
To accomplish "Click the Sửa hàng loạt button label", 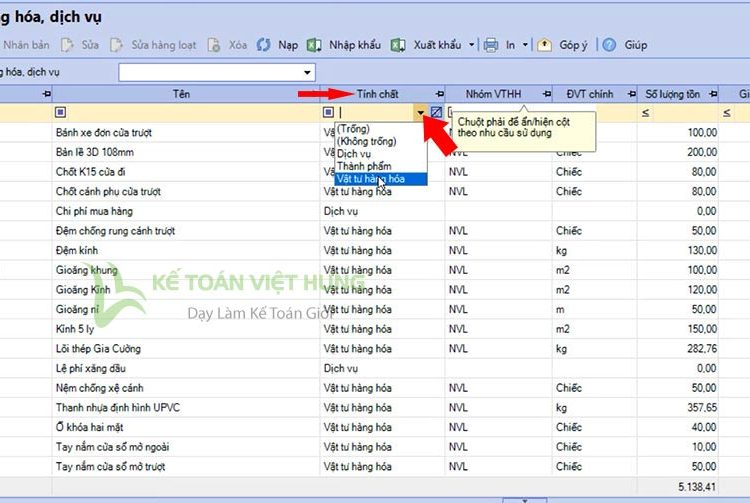I will pyautogui.click(x=164, y=45).
